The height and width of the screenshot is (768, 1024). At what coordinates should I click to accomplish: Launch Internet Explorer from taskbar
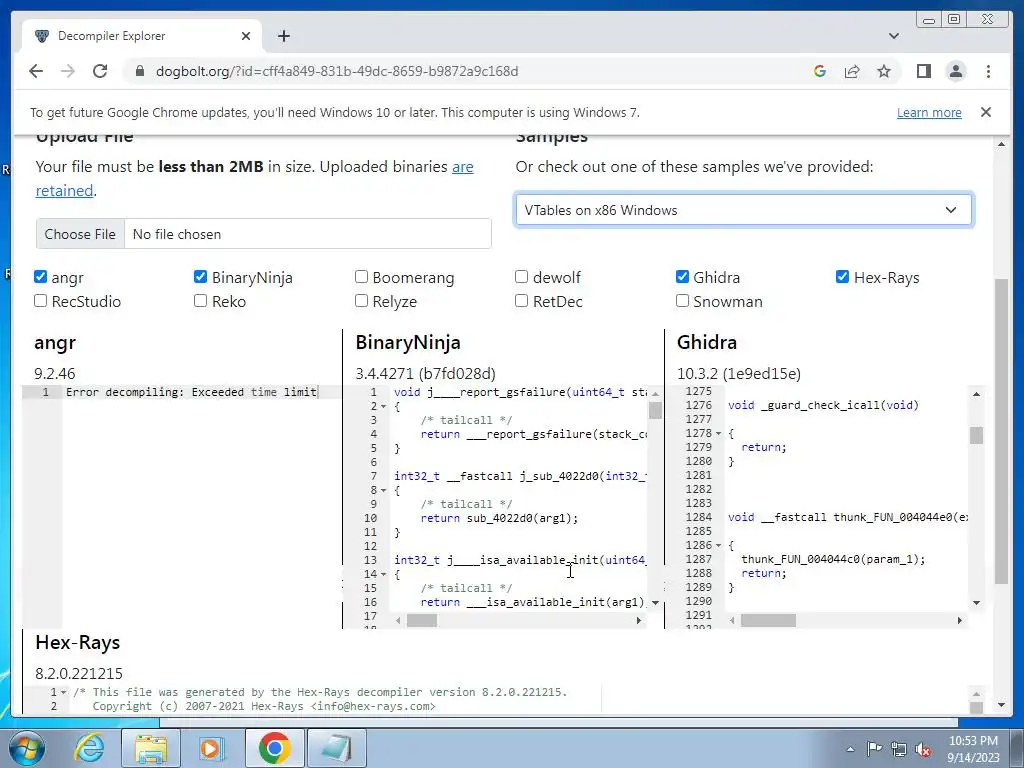coord(89,748)
